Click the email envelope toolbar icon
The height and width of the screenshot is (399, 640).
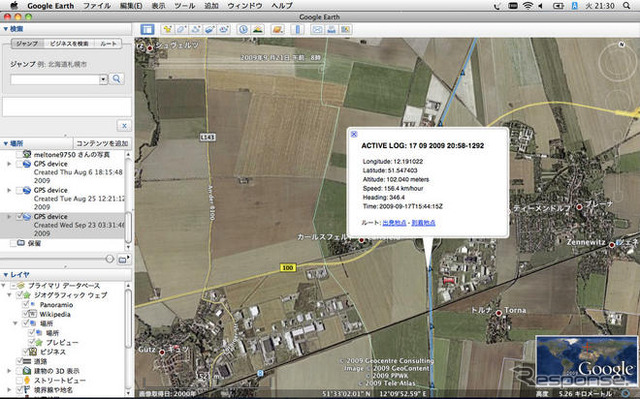point(317,29)
